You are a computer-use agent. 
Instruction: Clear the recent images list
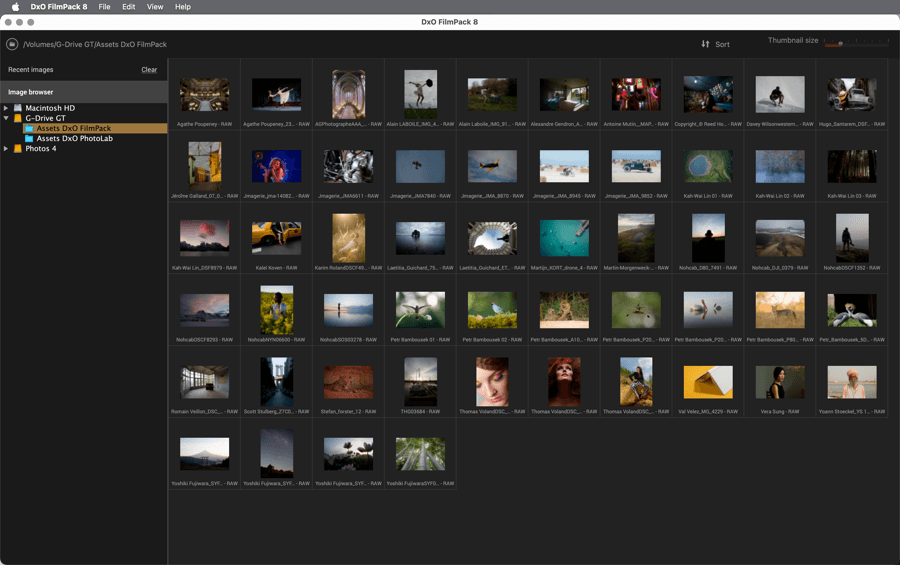click(x=149, y=70)
